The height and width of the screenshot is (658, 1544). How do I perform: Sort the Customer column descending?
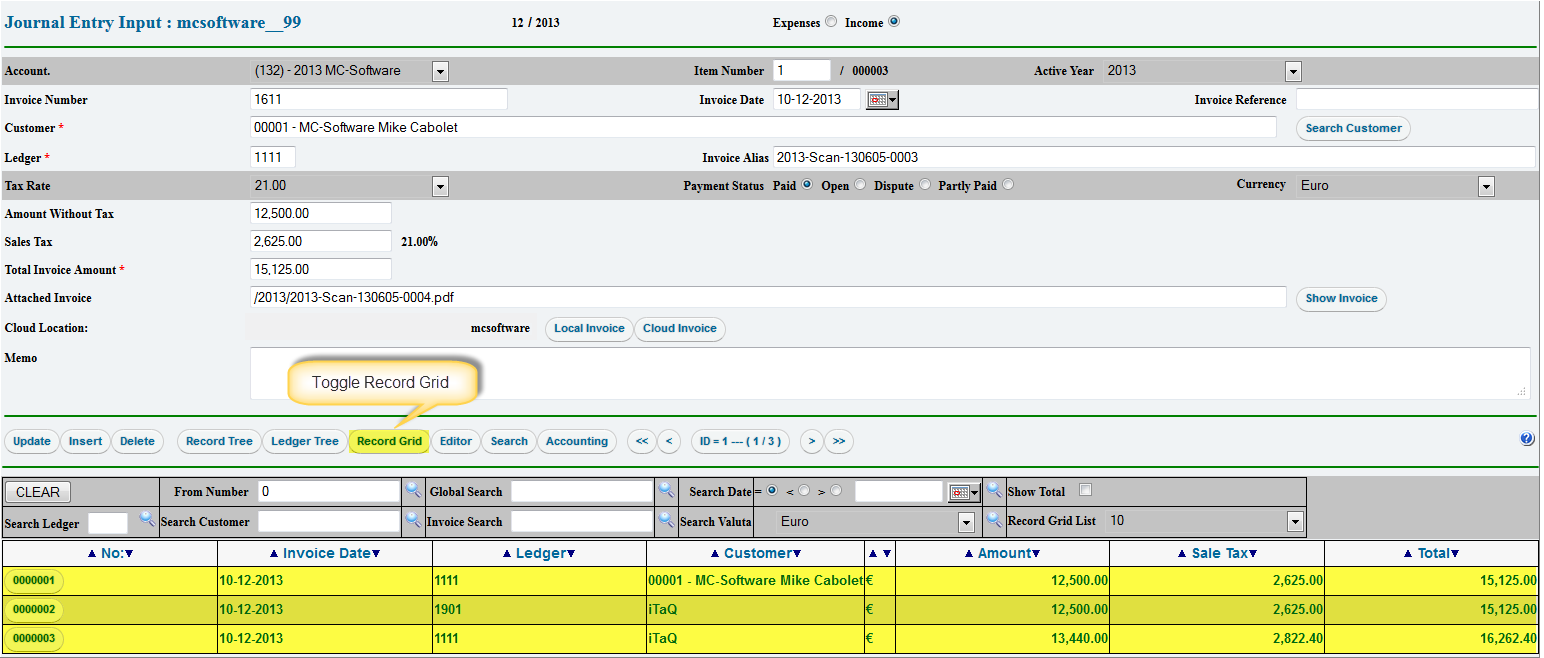point(797,554)
